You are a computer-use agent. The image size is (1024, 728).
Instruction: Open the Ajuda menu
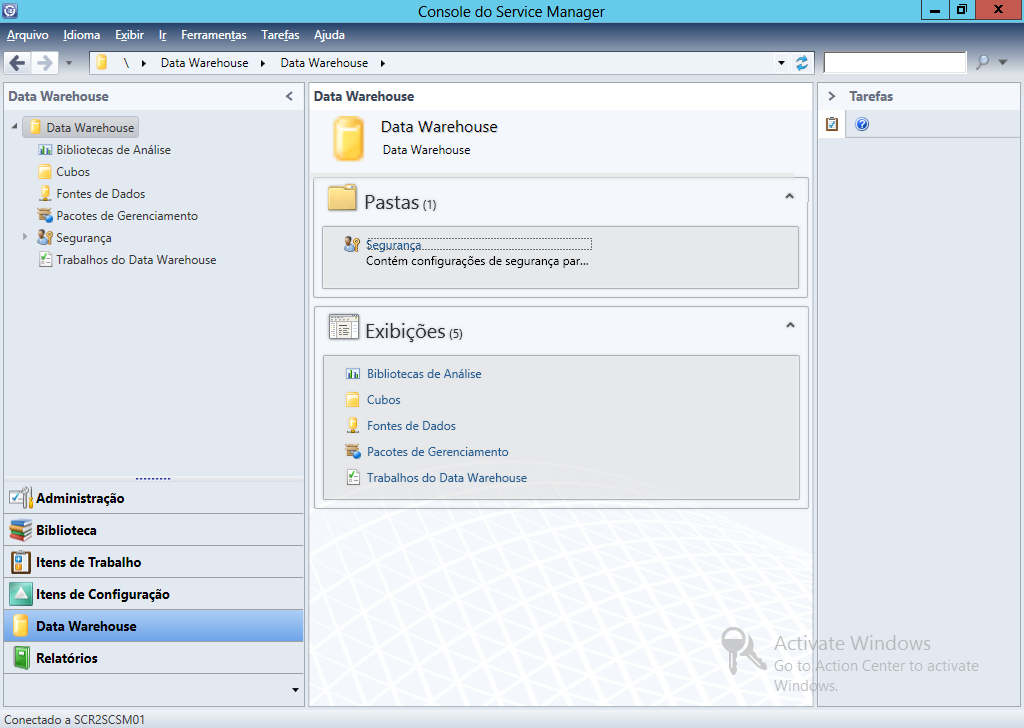pyautogui.click(x=329, y=35)
